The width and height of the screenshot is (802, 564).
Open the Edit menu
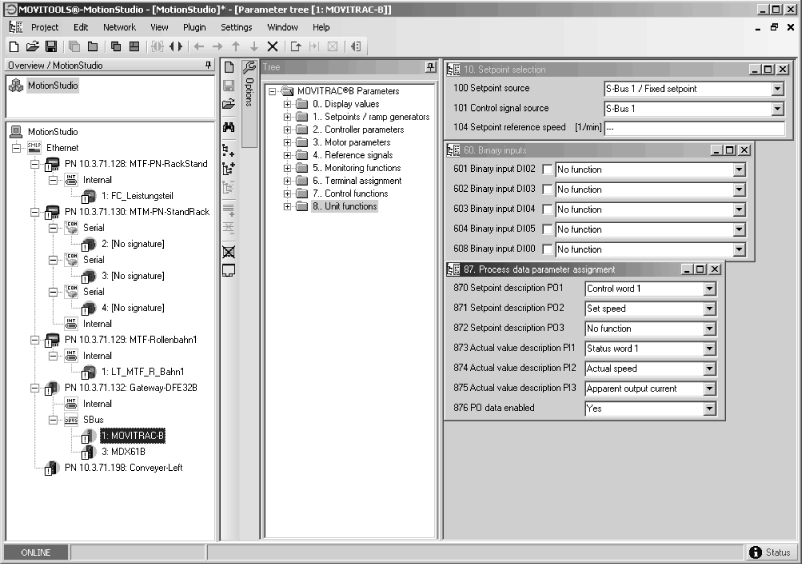80,27
